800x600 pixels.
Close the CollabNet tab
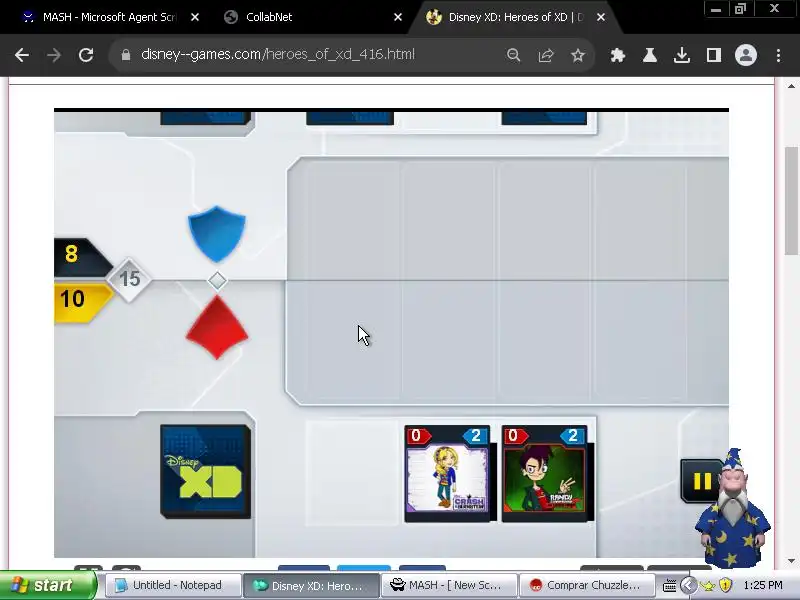click(x=398, y=17)
